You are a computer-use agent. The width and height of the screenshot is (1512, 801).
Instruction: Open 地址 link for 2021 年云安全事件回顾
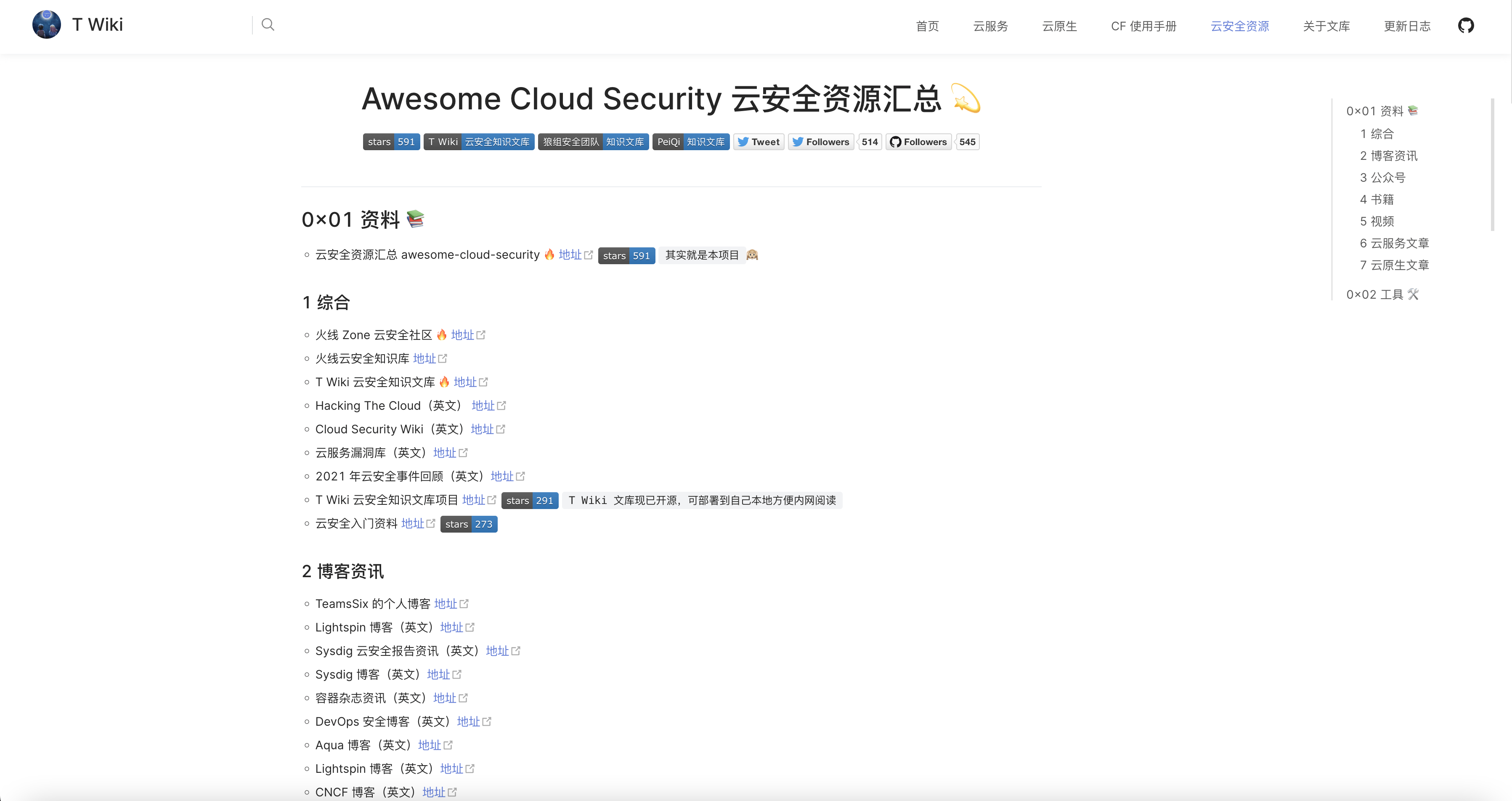[x=507, y=476]
